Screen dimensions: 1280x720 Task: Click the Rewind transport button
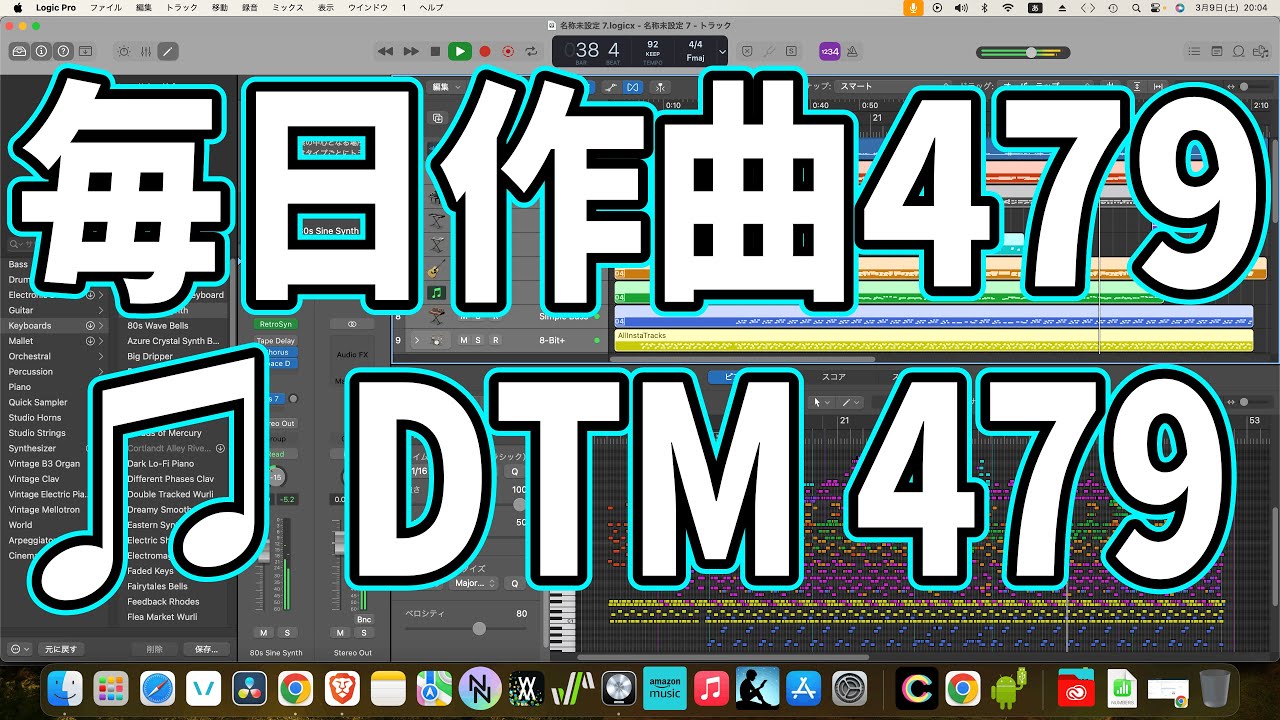386,51
